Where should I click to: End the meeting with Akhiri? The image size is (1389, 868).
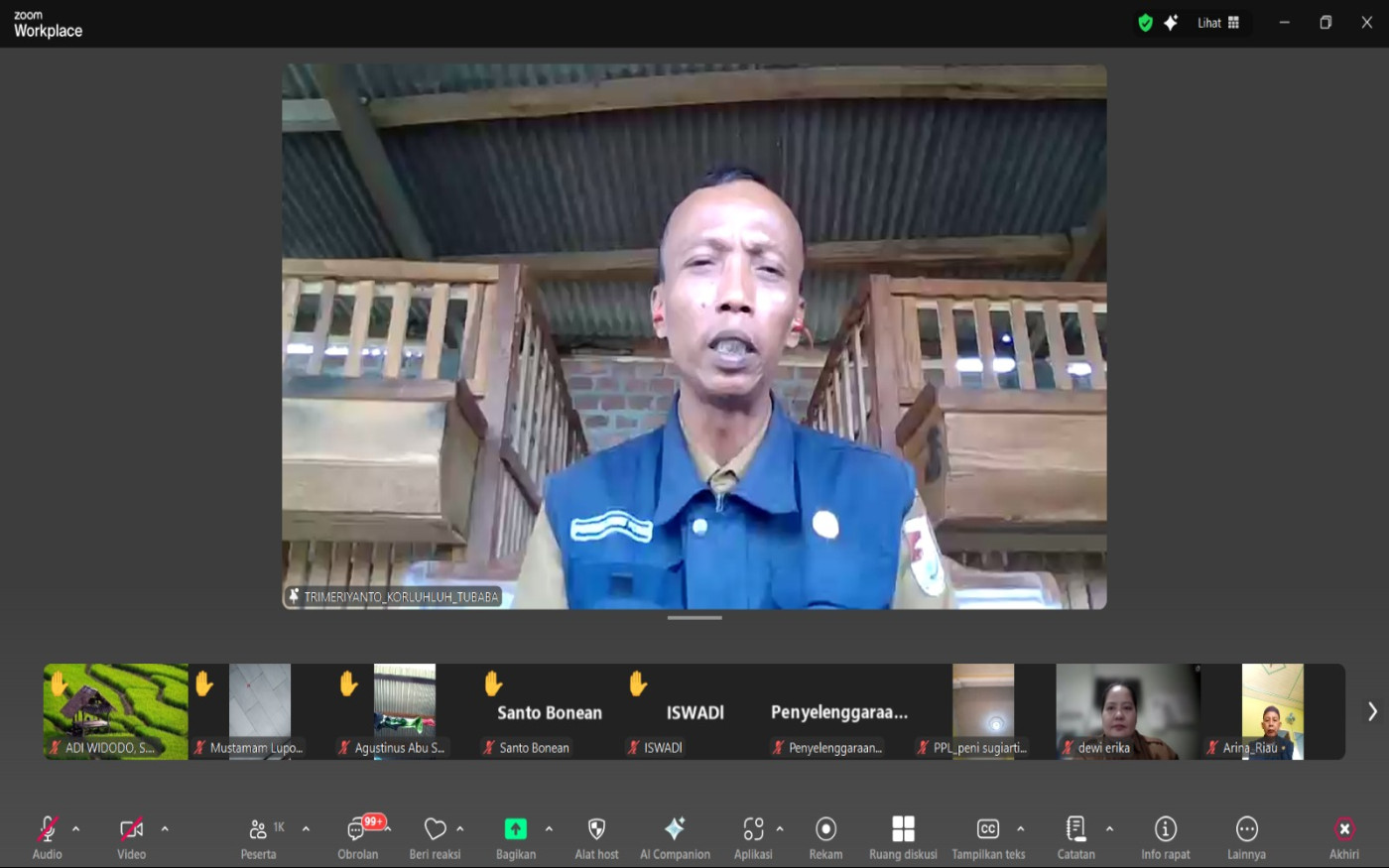pyautogui.click(x=1343, y=836)
